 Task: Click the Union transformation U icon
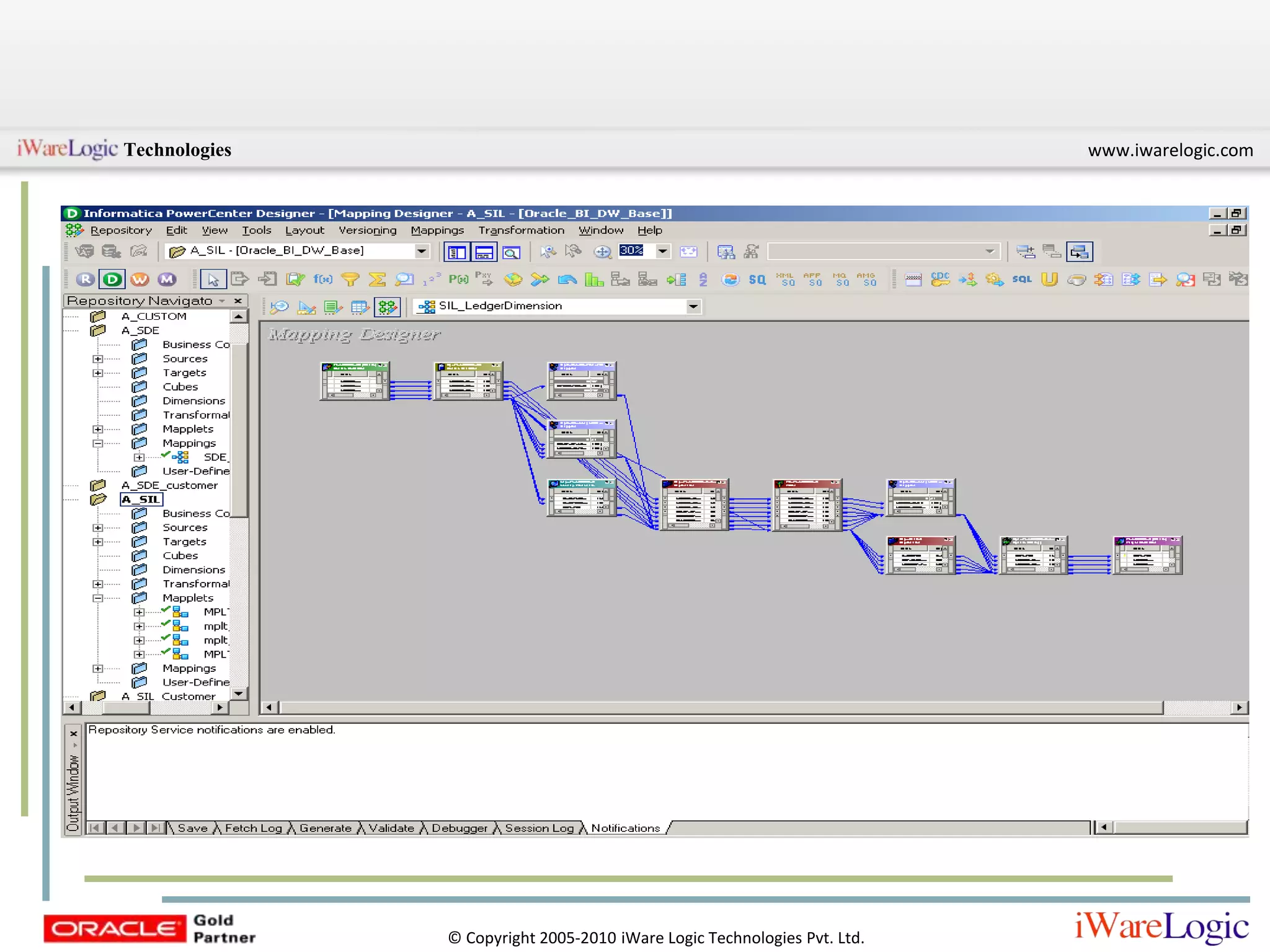1049,280
